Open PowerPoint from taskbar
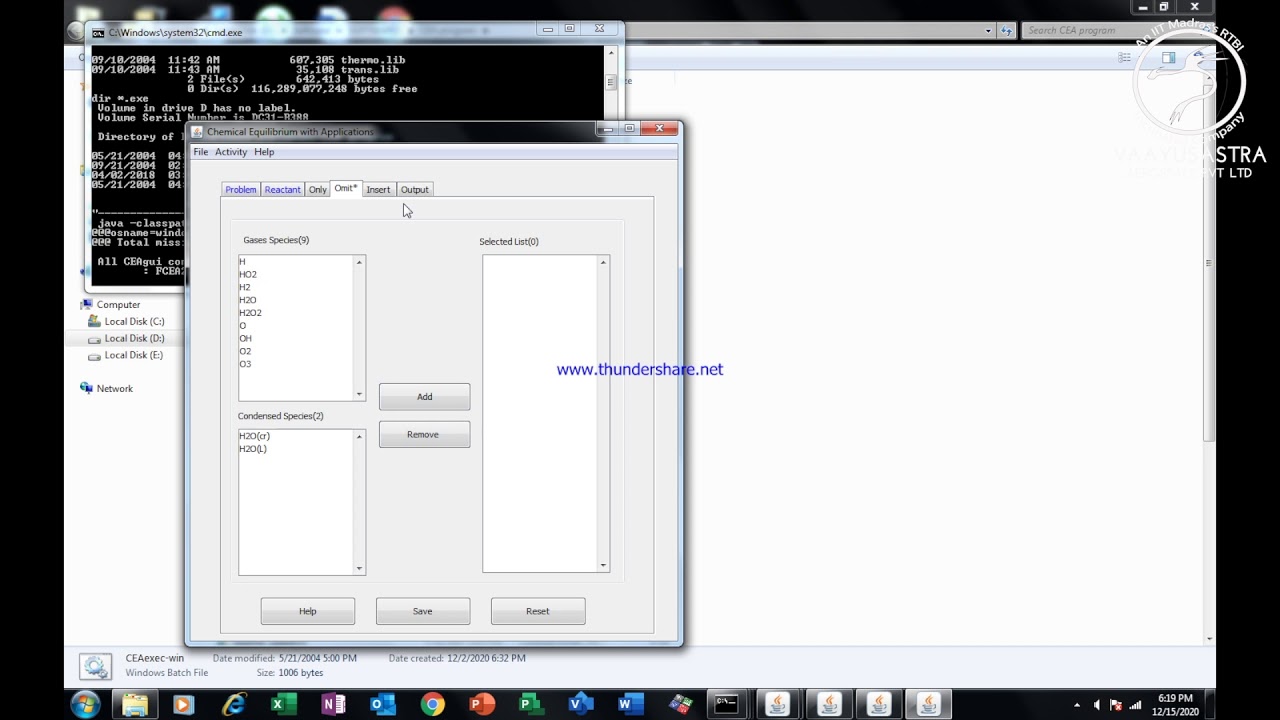Image resolution: width=1280 pixels, height=720 pixels. [482, 705]
